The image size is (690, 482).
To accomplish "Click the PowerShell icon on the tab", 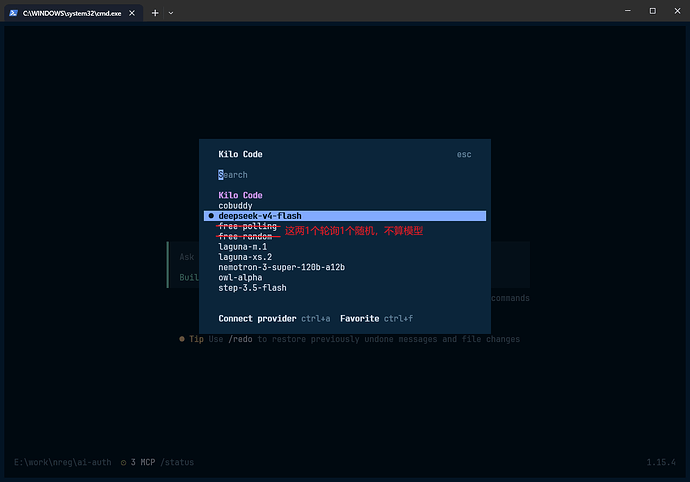I will tap(14, 13).
